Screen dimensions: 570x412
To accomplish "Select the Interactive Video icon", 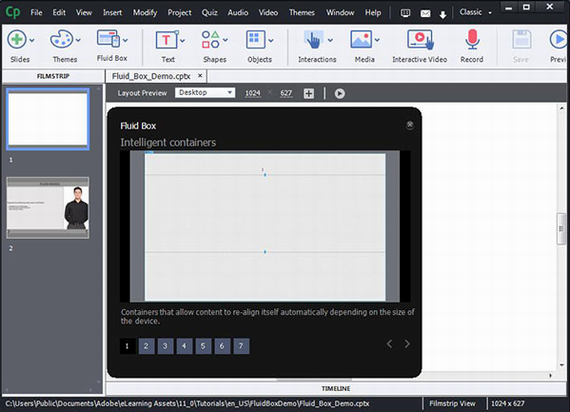I will (x=420, y=40).
